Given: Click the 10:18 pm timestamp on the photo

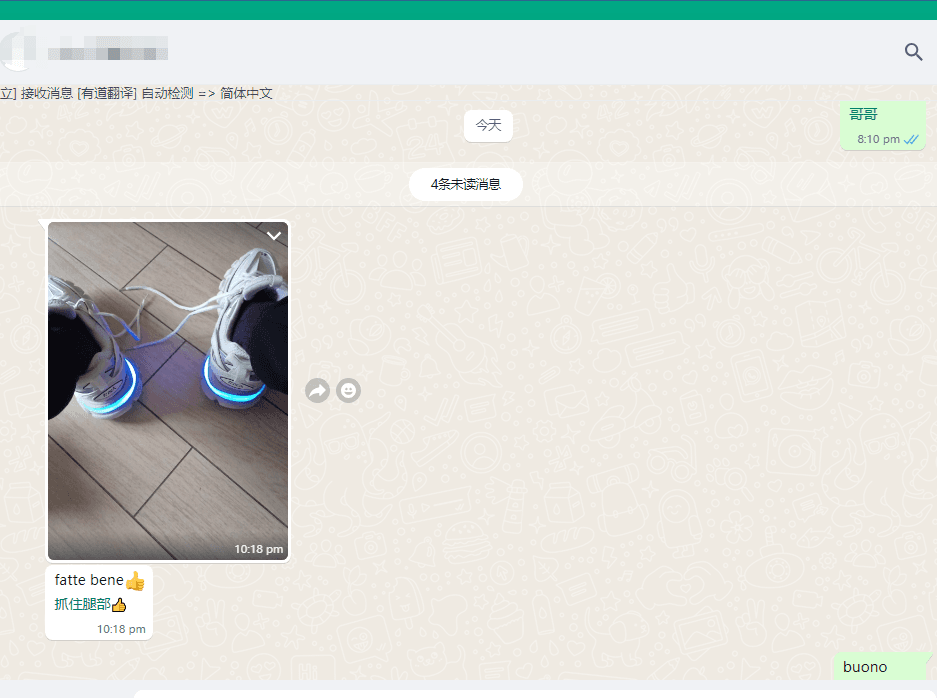Looking at the screenshot, I should [x=258, y=549].
